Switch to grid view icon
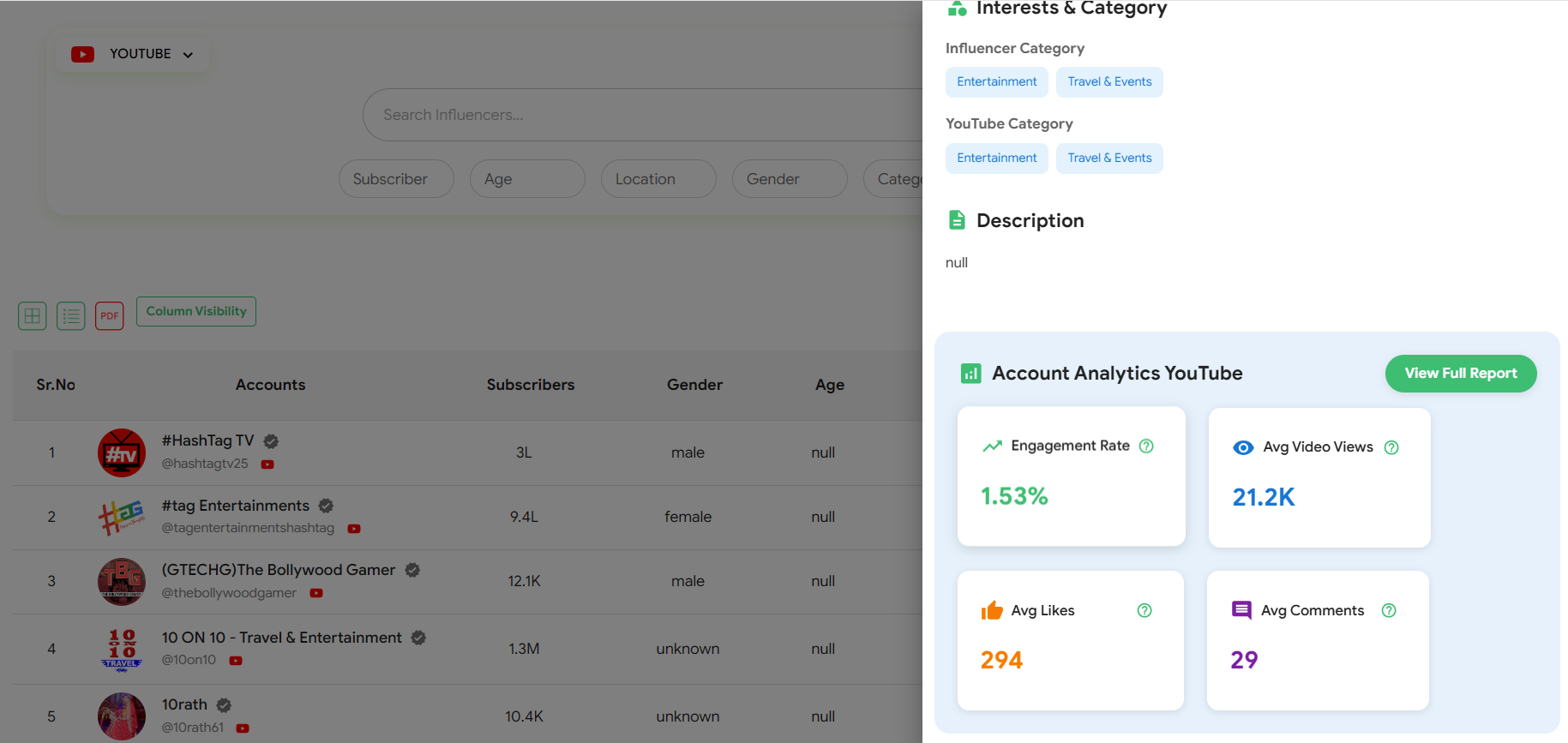 [33, 315]
